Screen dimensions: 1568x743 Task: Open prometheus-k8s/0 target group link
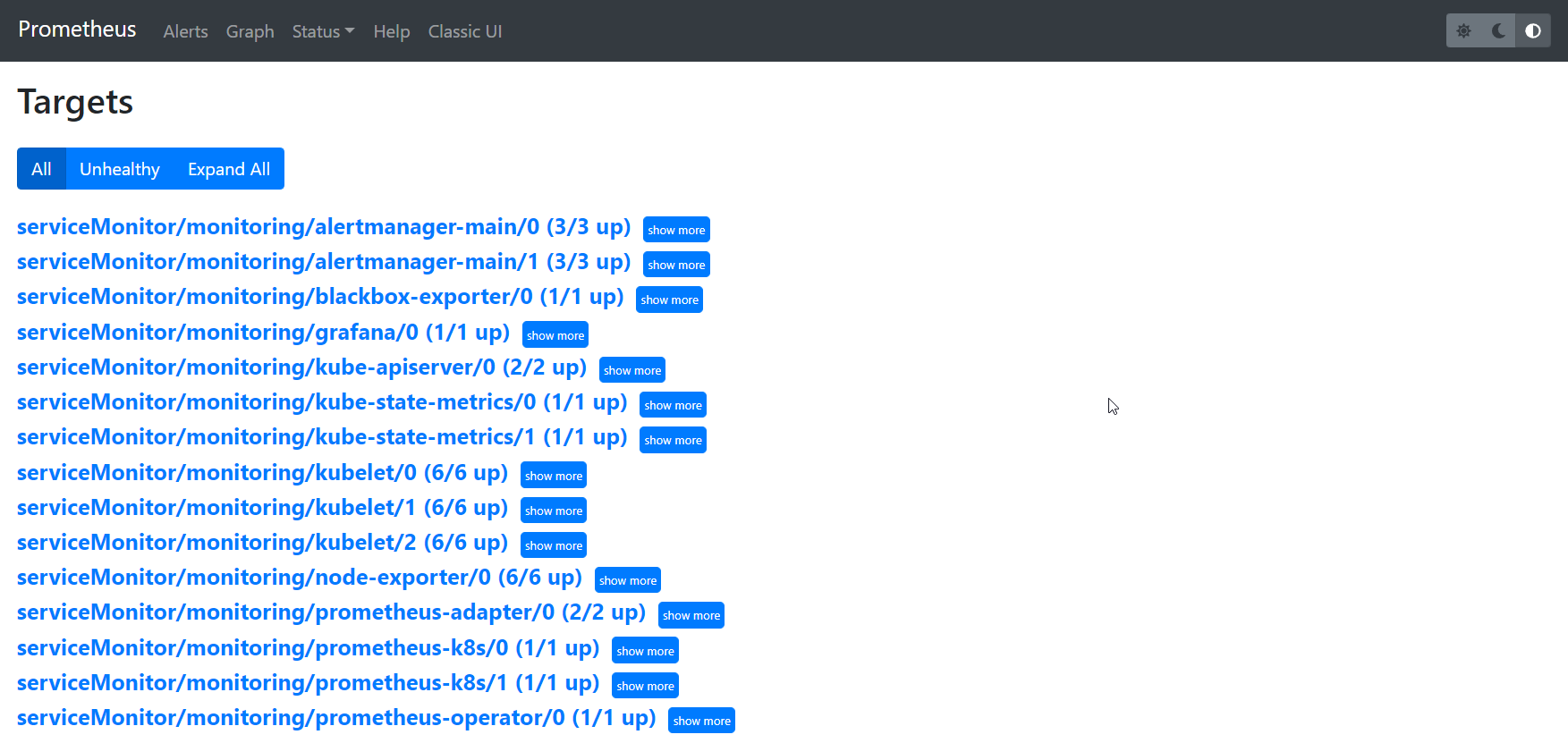[x=309, y=648]
